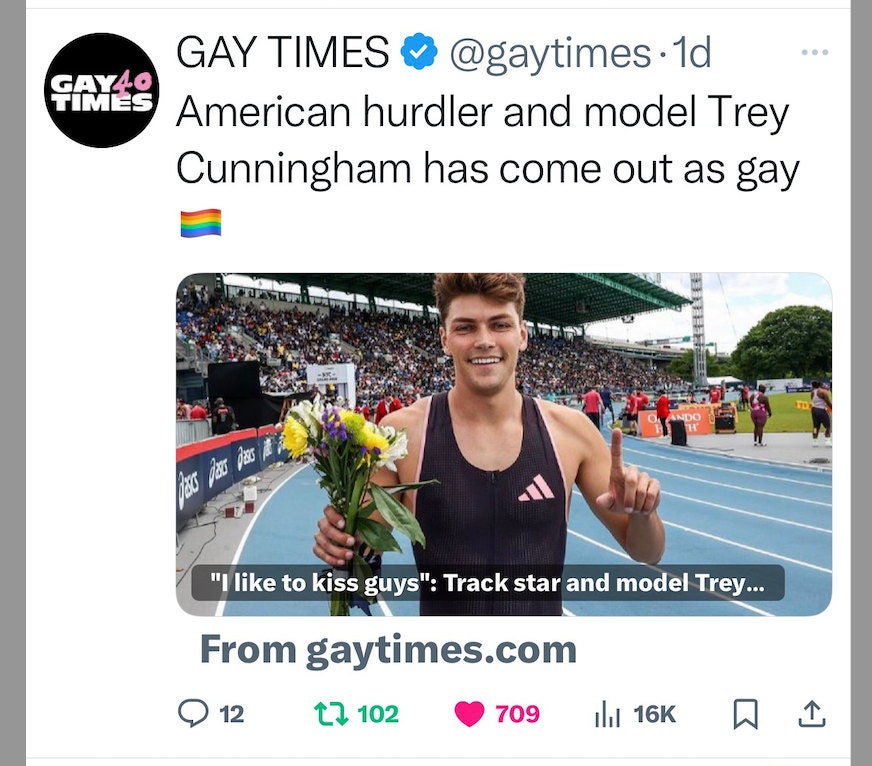View analytics via bar chart icon
The width and height of the screenshot is (872, 766).
(607, 714)
